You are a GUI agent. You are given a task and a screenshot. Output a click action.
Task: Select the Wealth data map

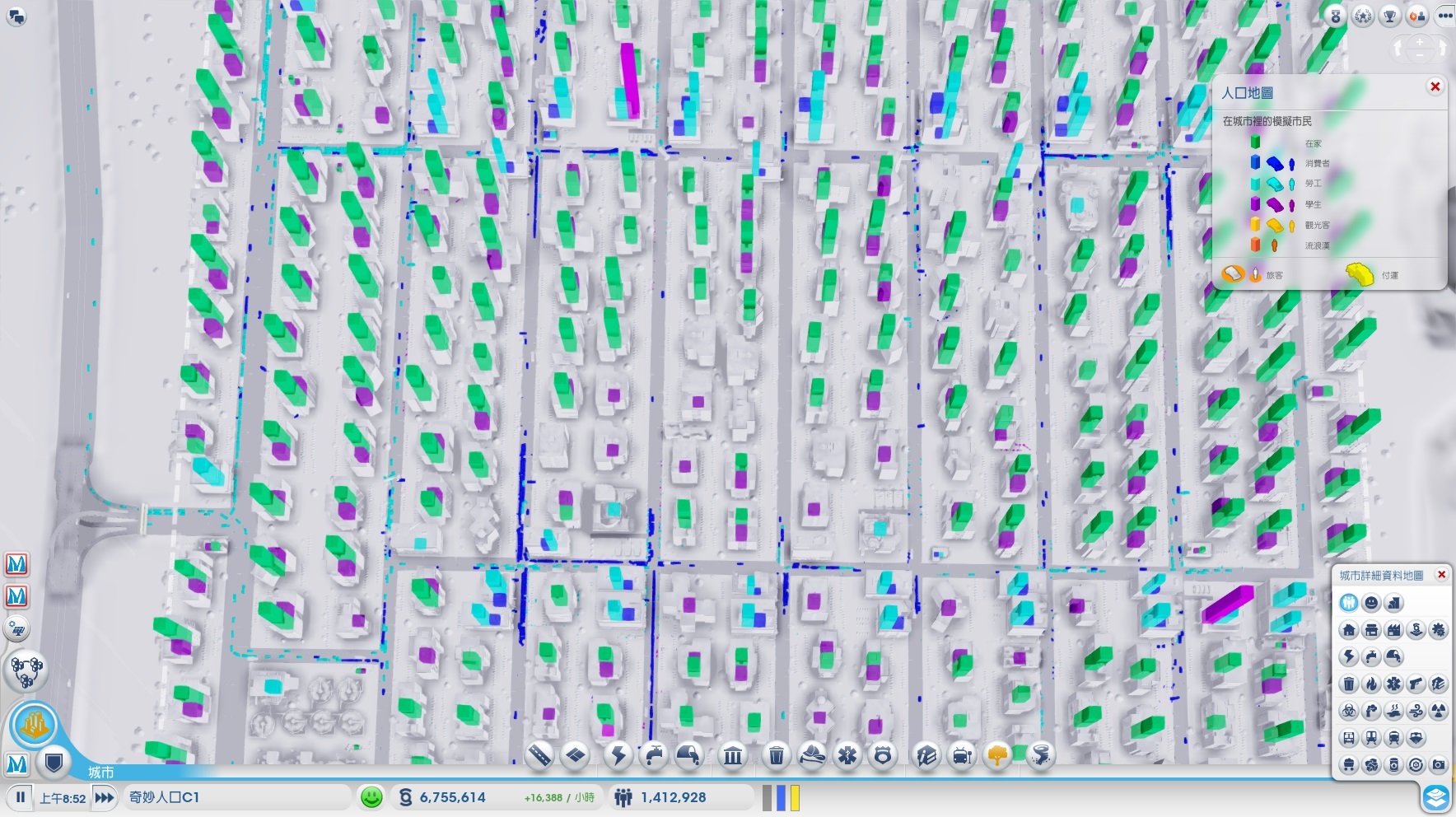point(1416,629)
